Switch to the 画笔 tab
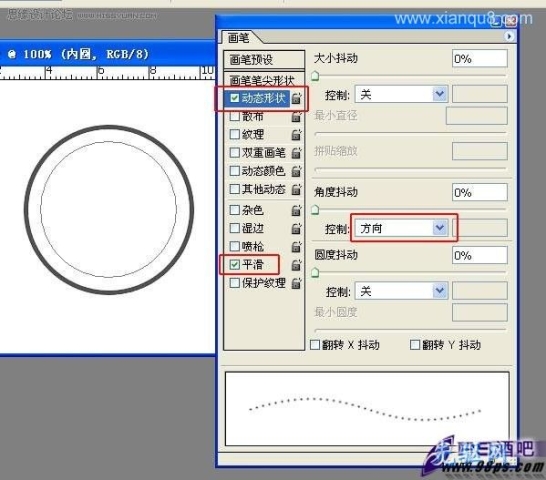Screen dimensions: 546x480 click(x=239, y=38)
